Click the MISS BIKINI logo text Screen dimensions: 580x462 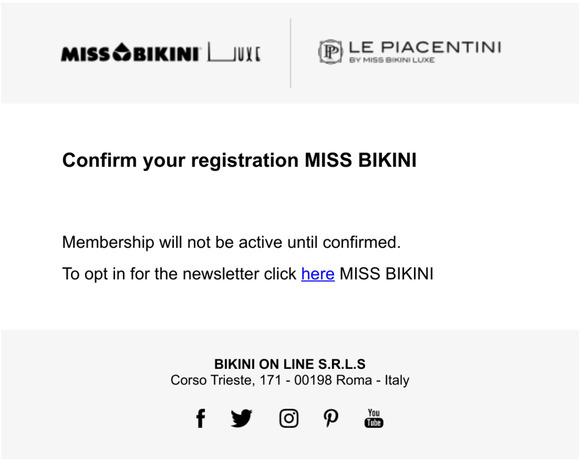tap(131, 53)
